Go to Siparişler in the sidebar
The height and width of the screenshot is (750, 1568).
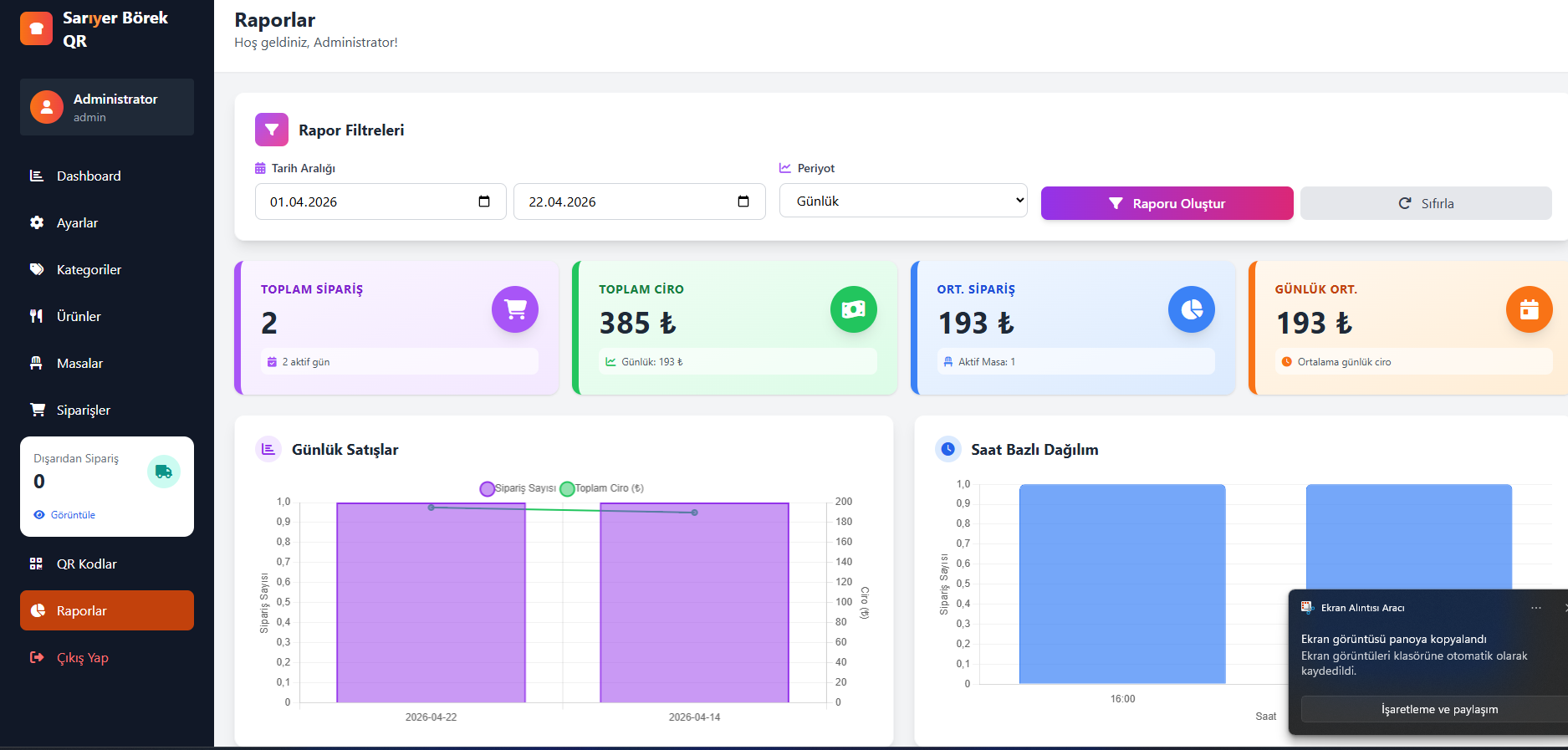coord(84,410)
